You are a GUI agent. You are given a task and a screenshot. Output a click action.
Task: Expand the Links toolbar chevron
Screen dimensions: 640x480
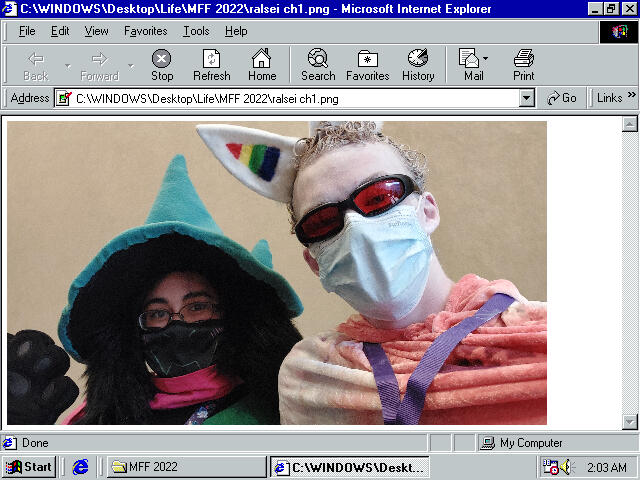click(631, 97)
